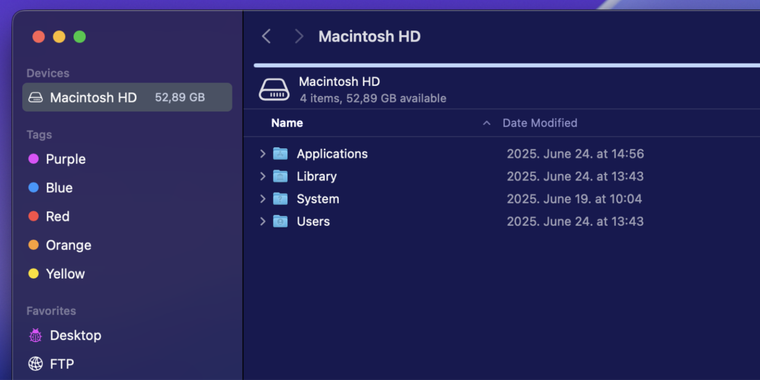The width and height of the screenshot is (760, 380).
Task: Select the Purple tag
Action: pos(57,159)
